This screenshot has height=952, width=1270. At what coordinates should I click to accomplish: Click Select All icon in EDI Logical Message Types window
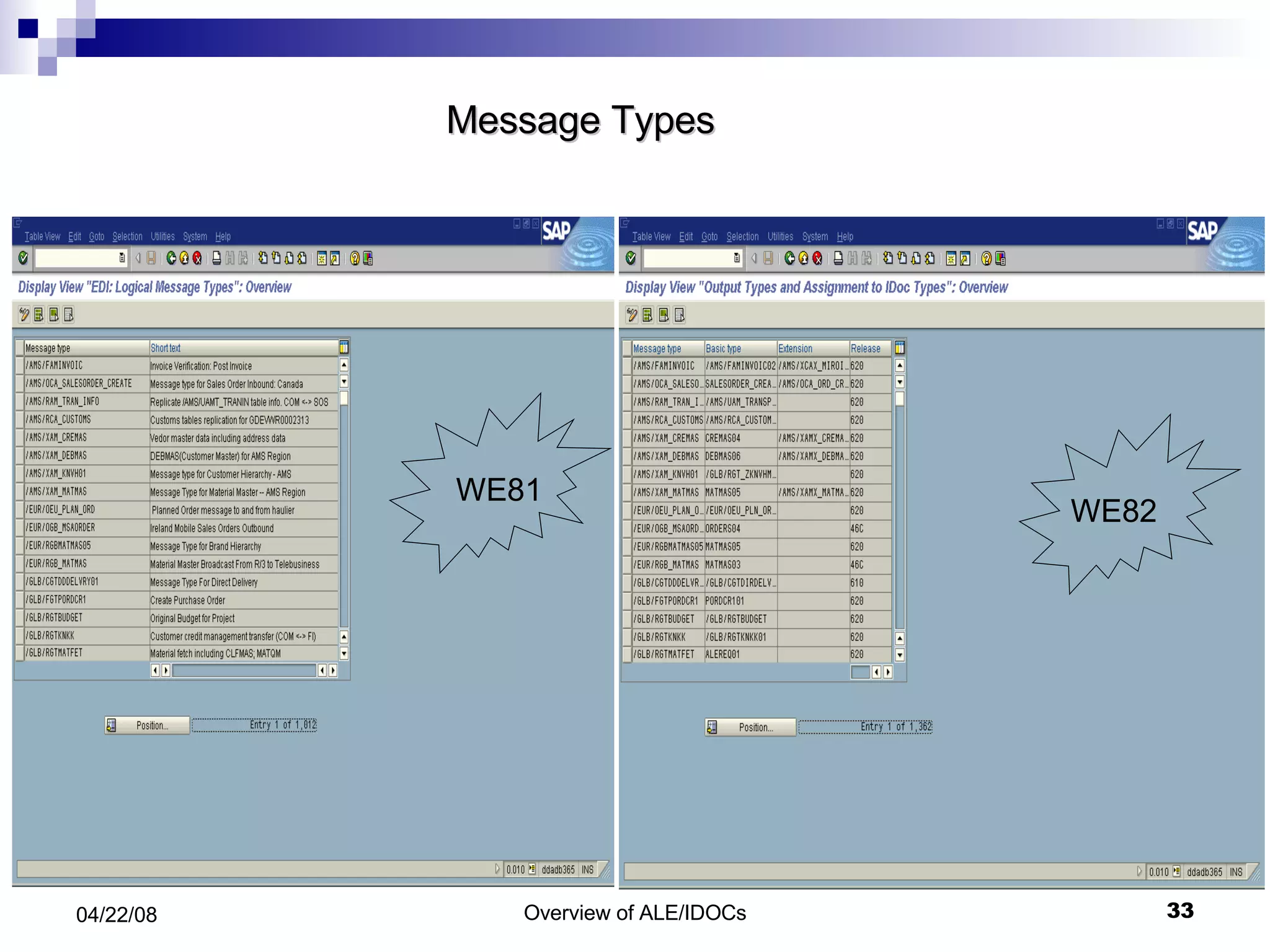point(39,315)
